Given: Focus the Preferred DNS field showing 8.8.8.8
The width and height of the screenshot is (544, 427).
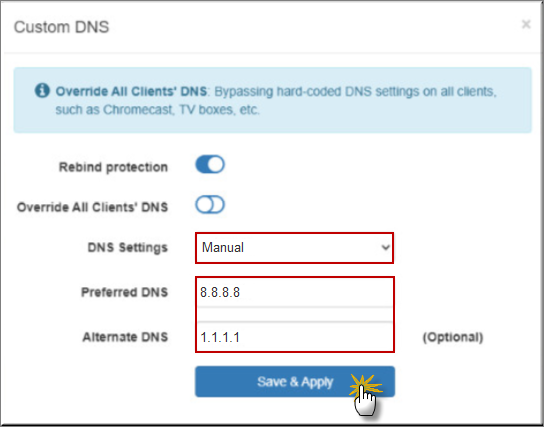Looking at the screenshot, I should pyautogui.click(x=295, y=292).
